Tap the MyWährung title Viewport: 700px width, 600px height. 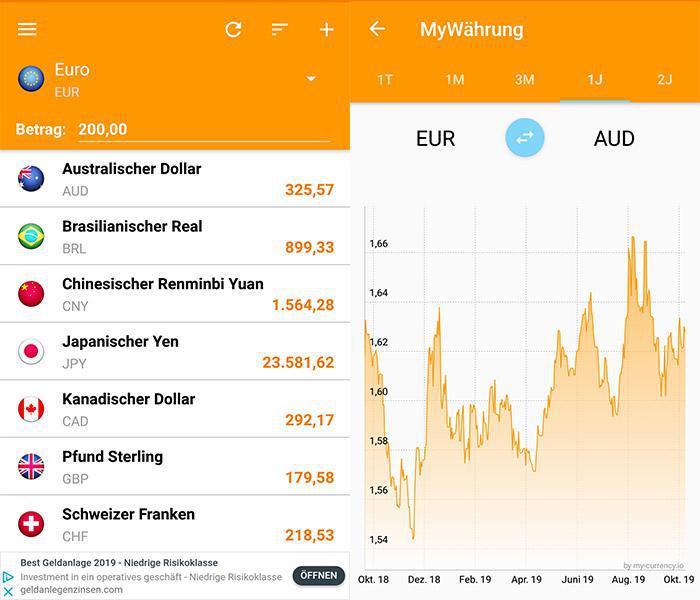pyautogui.click(x=471, y=29)
